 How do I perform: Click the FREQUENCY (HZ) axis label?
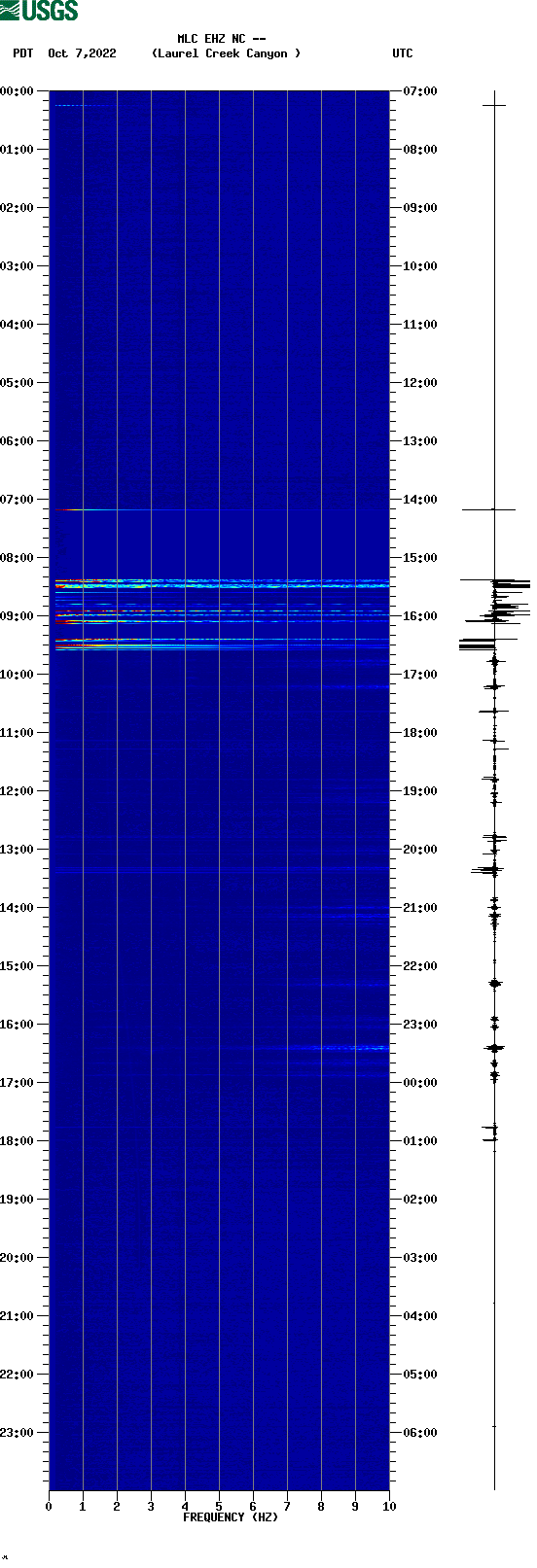231,1517
